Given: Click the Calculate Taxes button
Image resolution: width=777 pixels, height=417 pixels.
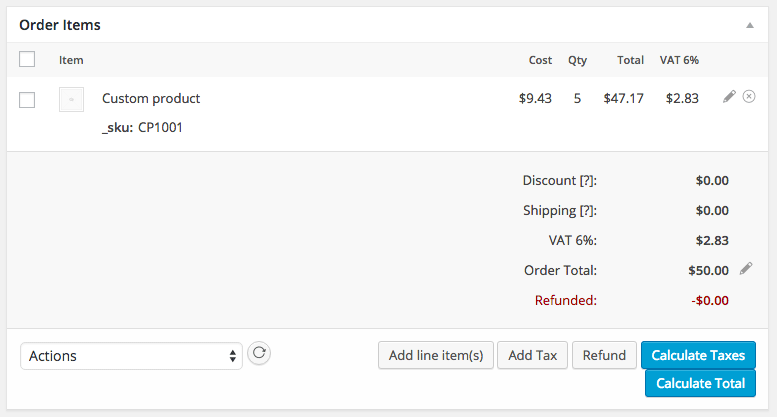Looking at the screenshot, I should [x=699, y=355].
